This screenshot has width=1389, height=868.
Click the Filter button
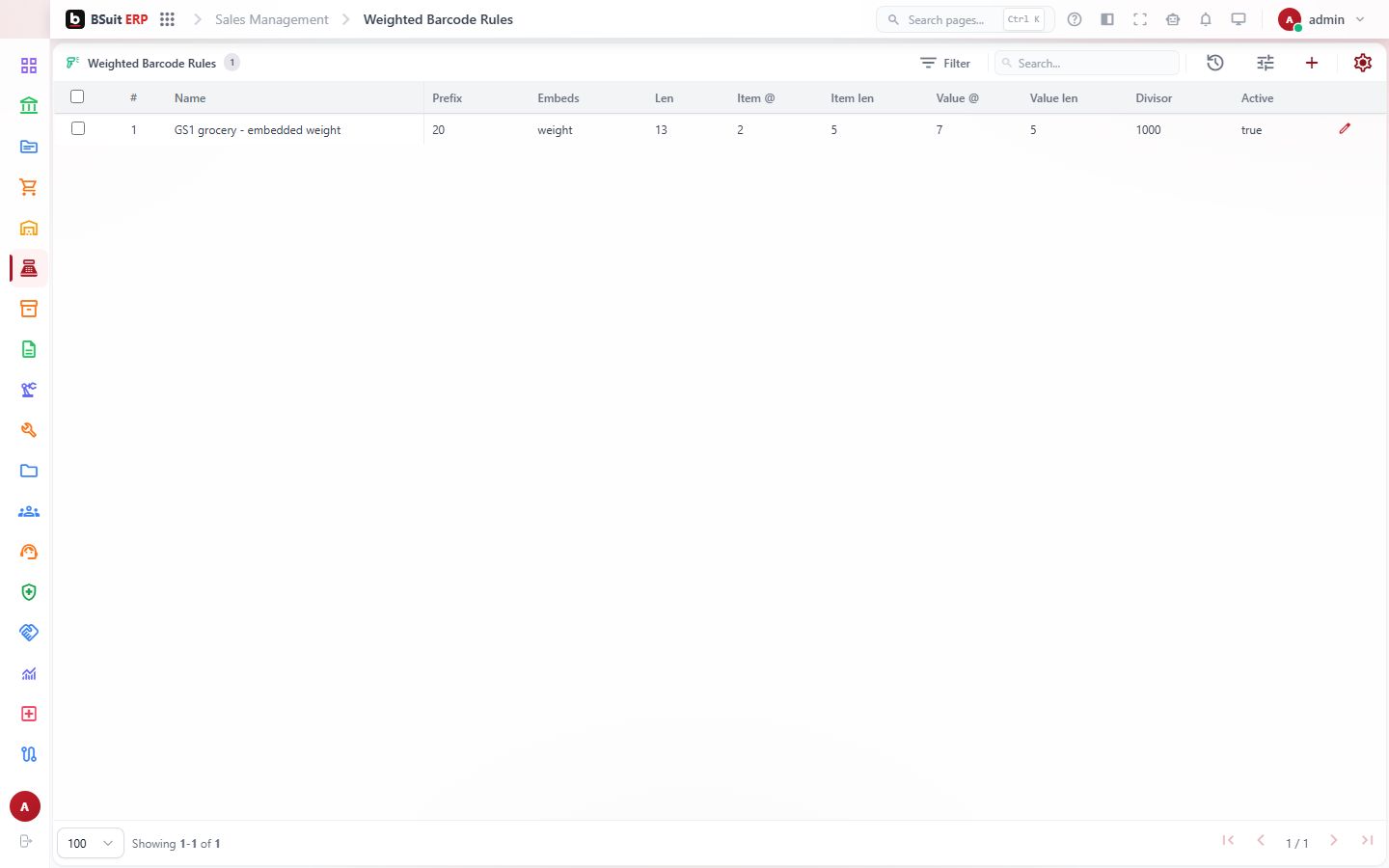[x=945, y=63]
